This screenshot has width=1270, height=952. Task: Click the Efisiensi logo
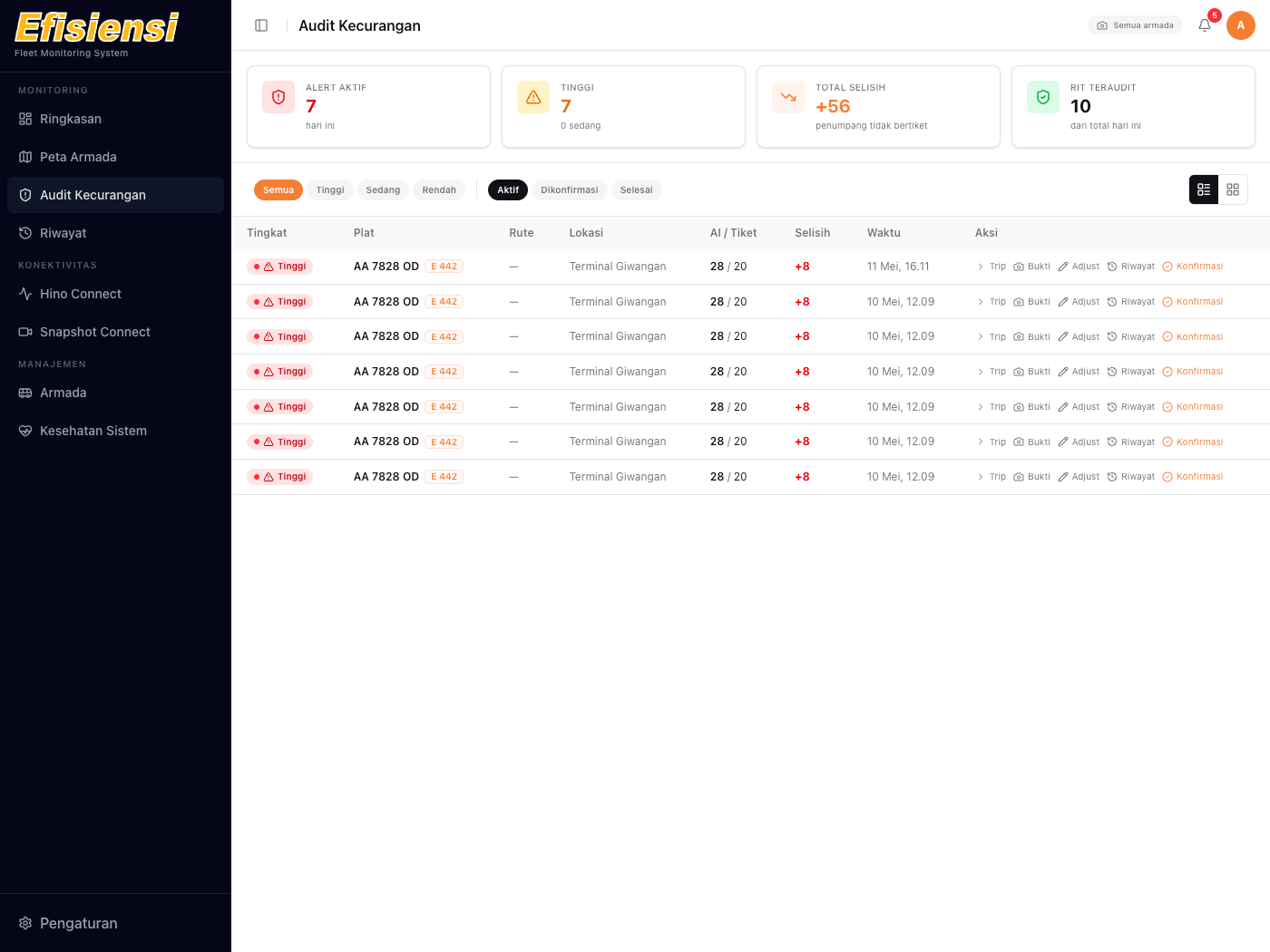97,28
